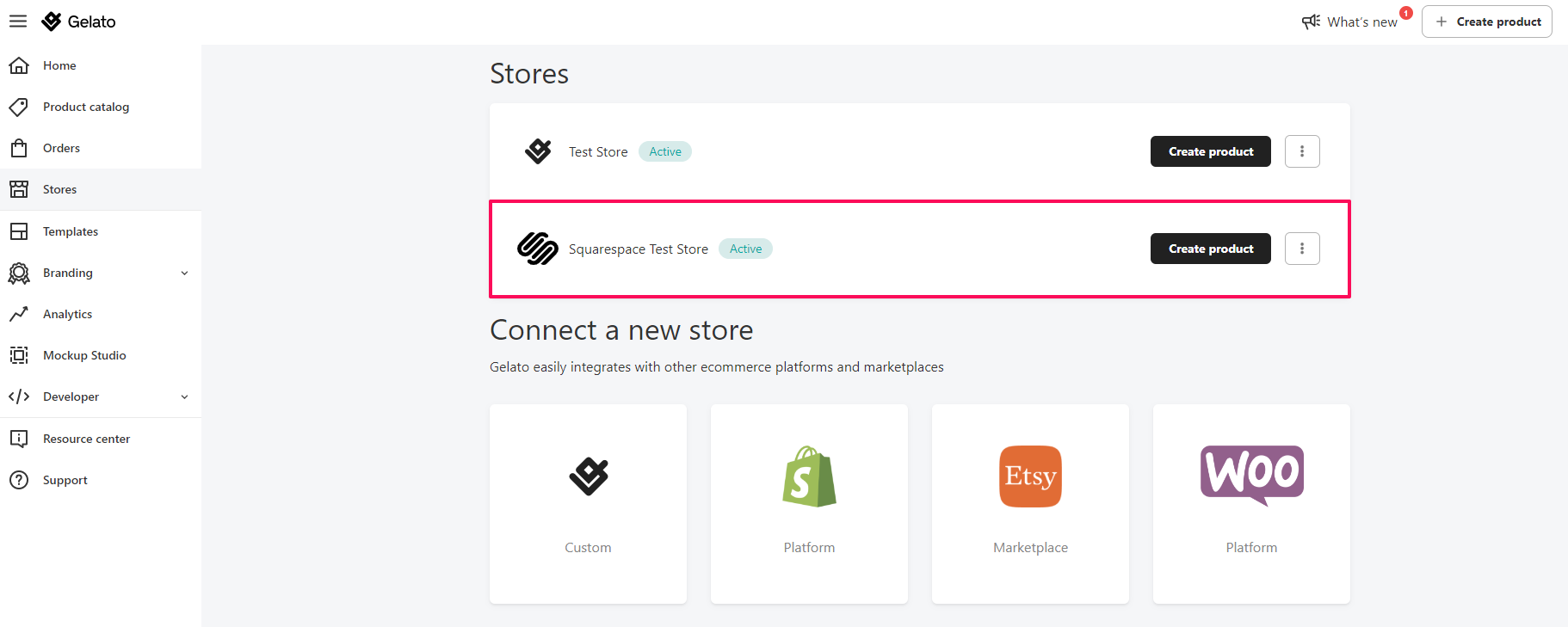
Task: Click the Test Store Gelato icon
Action: [538, 151]
